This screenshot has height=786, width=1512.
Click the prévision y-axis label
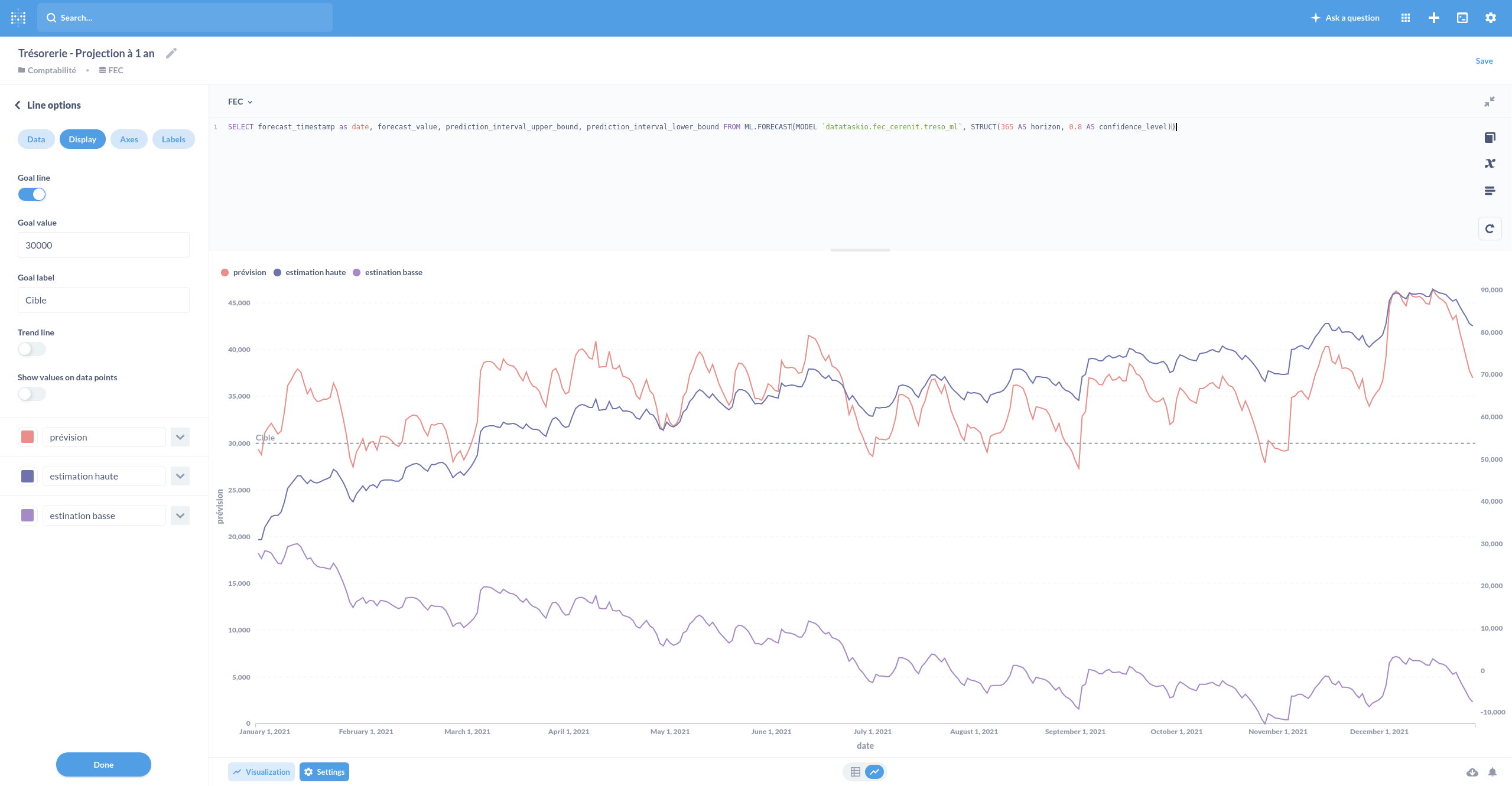coord(220,506)
